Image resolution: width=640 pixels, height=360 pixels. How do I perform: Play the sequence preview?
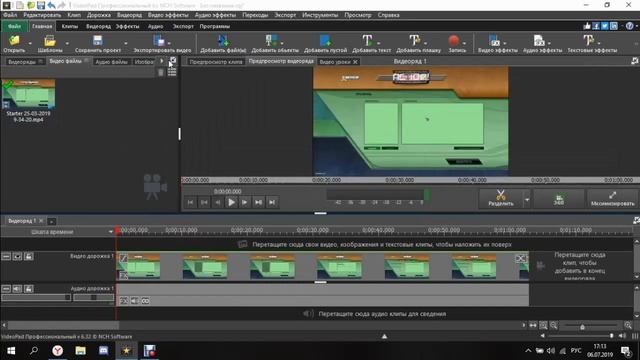pos(231,202)
